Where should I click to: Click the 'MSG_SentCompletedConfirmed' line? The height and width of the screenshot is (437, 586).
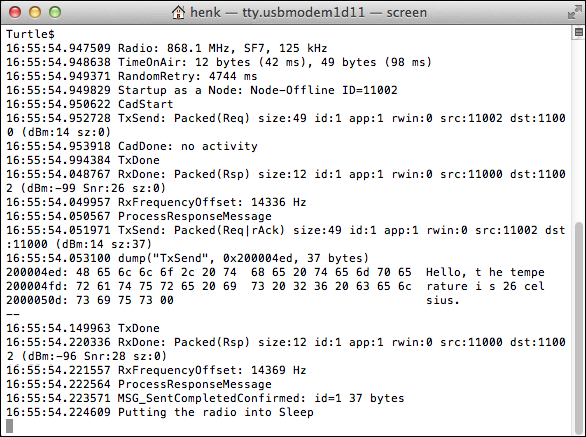point(205,398)
